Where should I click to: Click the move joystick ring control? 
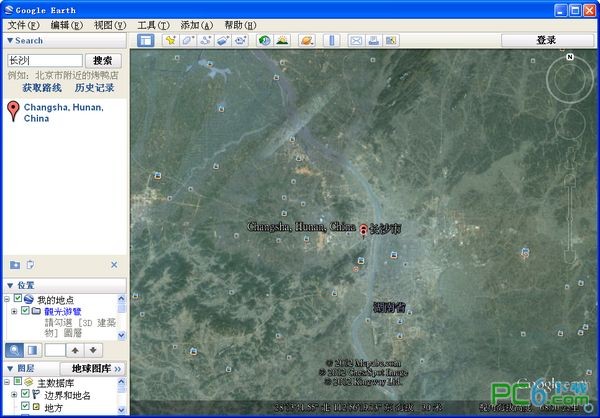(570, 124)
